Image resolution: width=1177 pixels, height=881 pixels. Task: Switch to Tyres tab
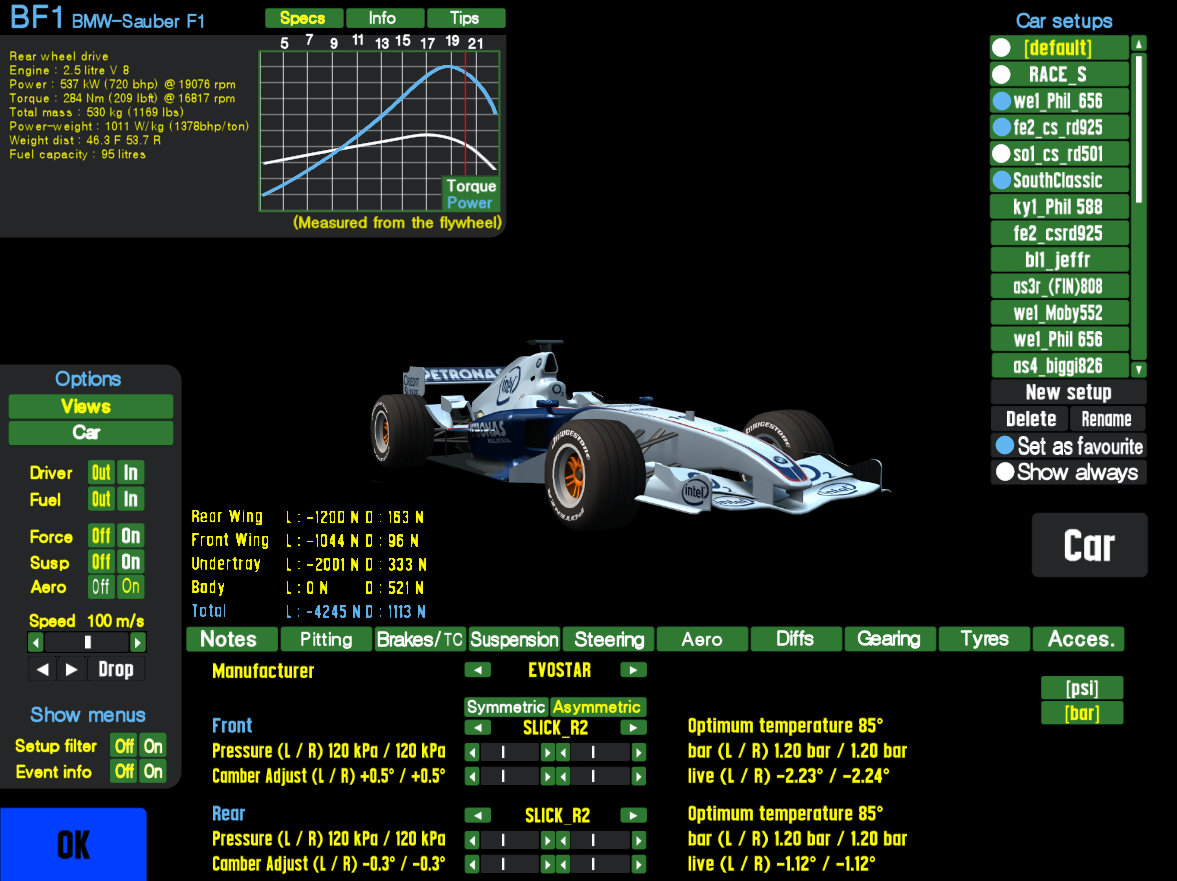[984, 639]
